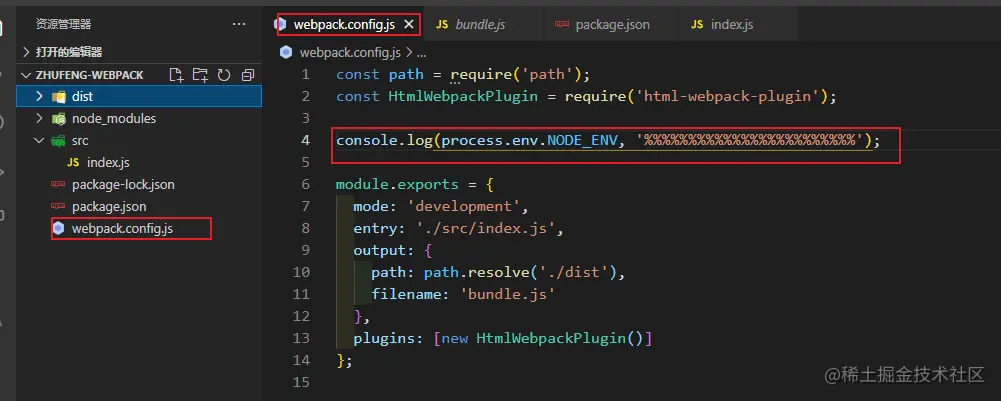This screenshot has width=1001, height=401.
Task: Collapse the src folder
Action: coord(39,140)
